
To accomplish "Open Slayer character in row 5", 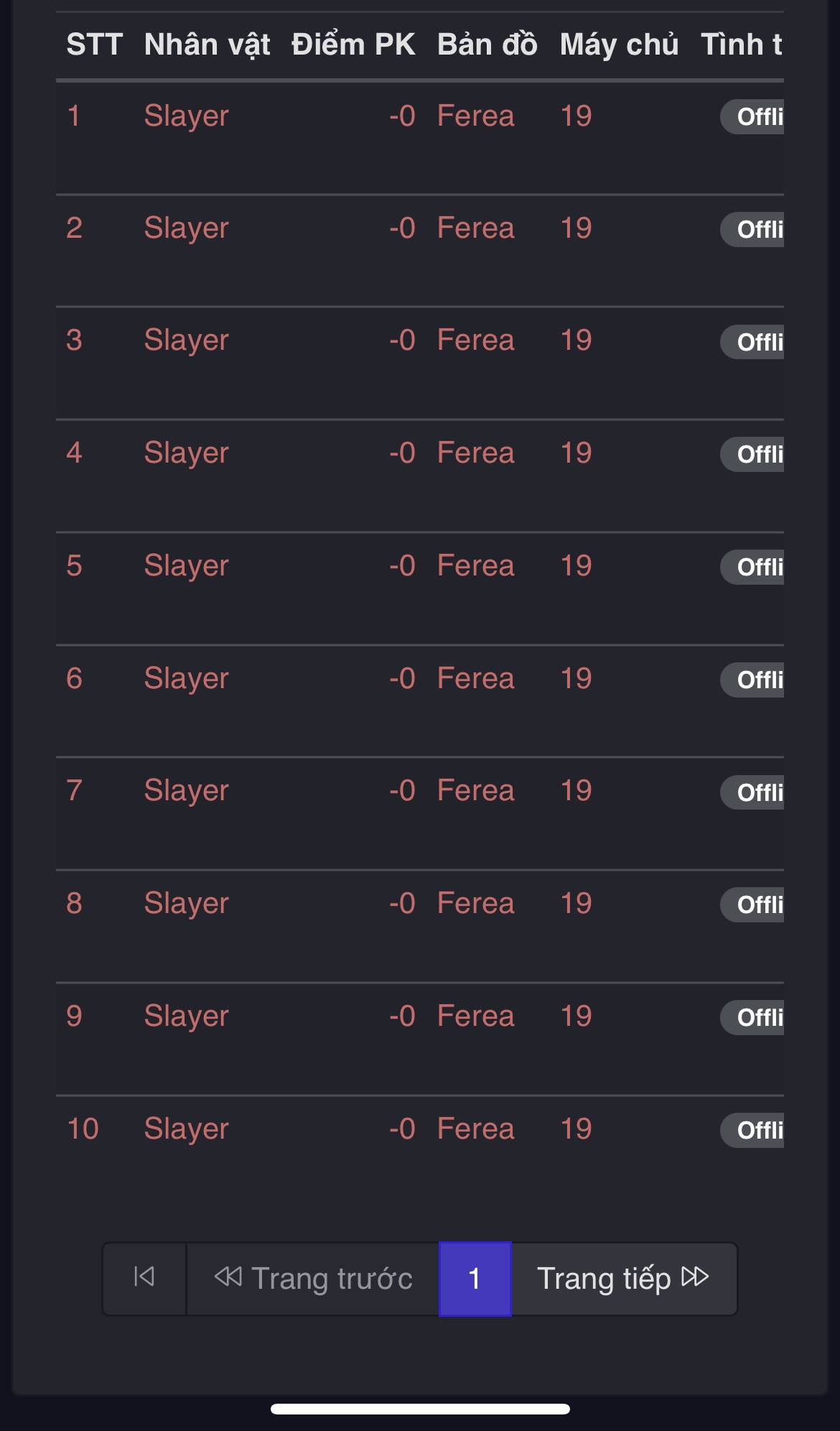I will [186, 566].
